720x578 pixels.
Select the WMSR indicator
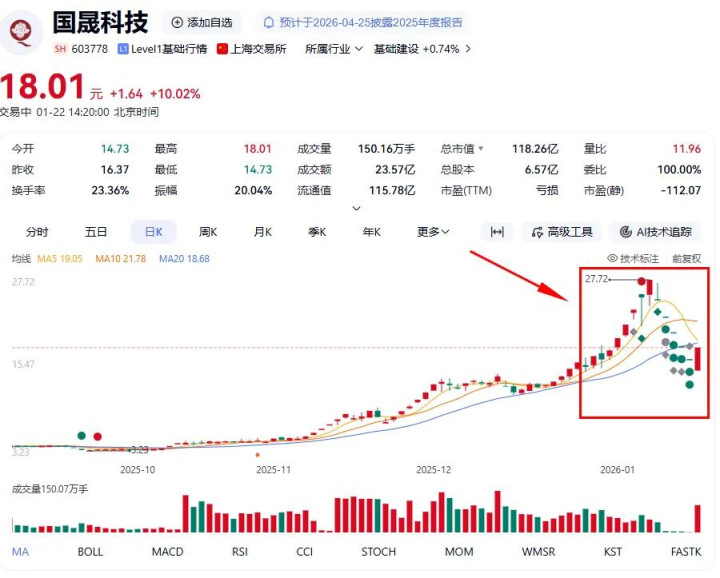[538, 551]
